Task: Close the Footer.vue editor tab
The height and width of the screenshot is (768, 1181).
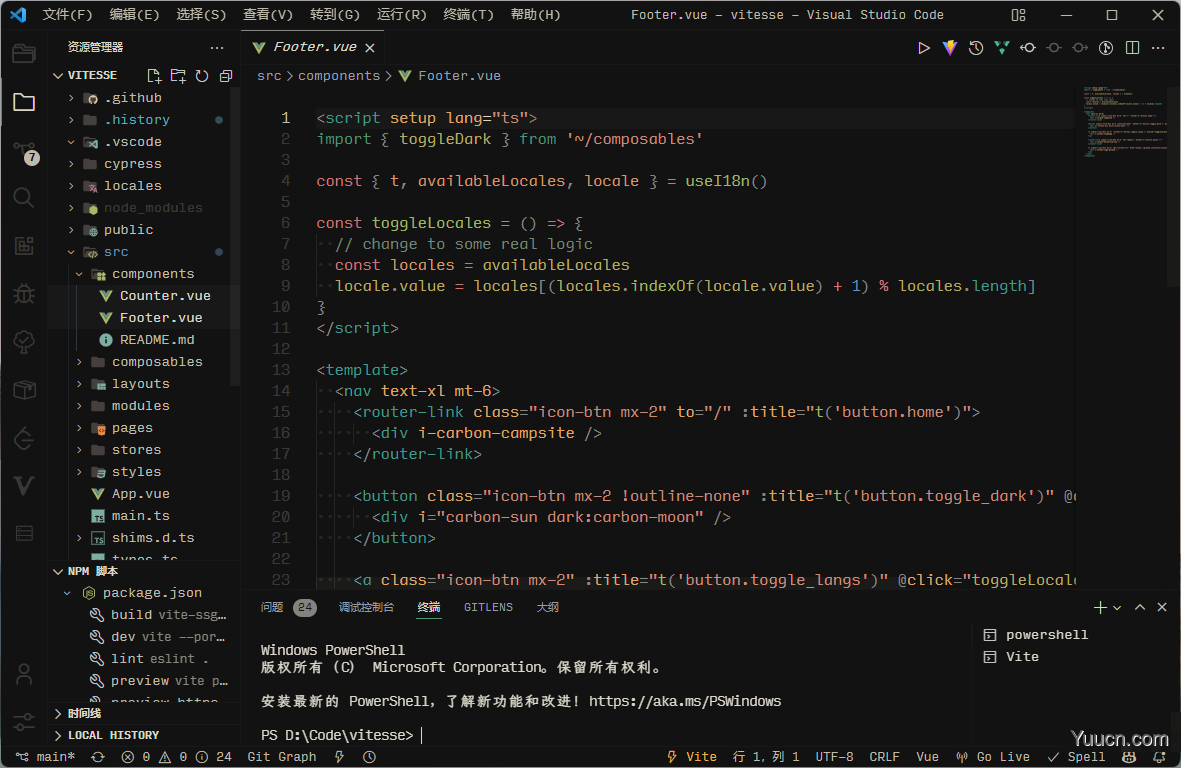Action: [370, 47]
